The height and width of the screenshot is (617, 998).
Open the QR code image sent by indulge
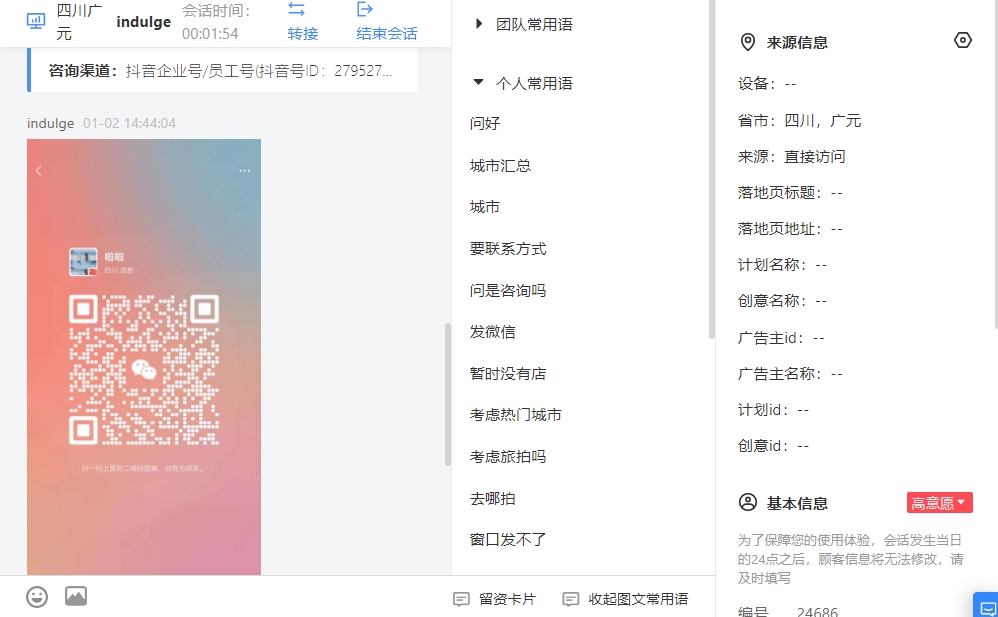[144, 357]
